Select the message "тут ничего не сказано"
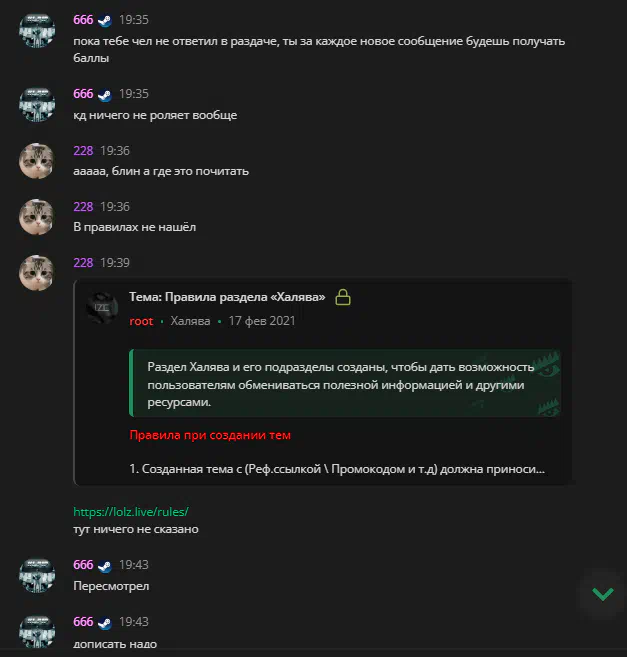Screen dimensions: 627x657 (x=136, y=529)
